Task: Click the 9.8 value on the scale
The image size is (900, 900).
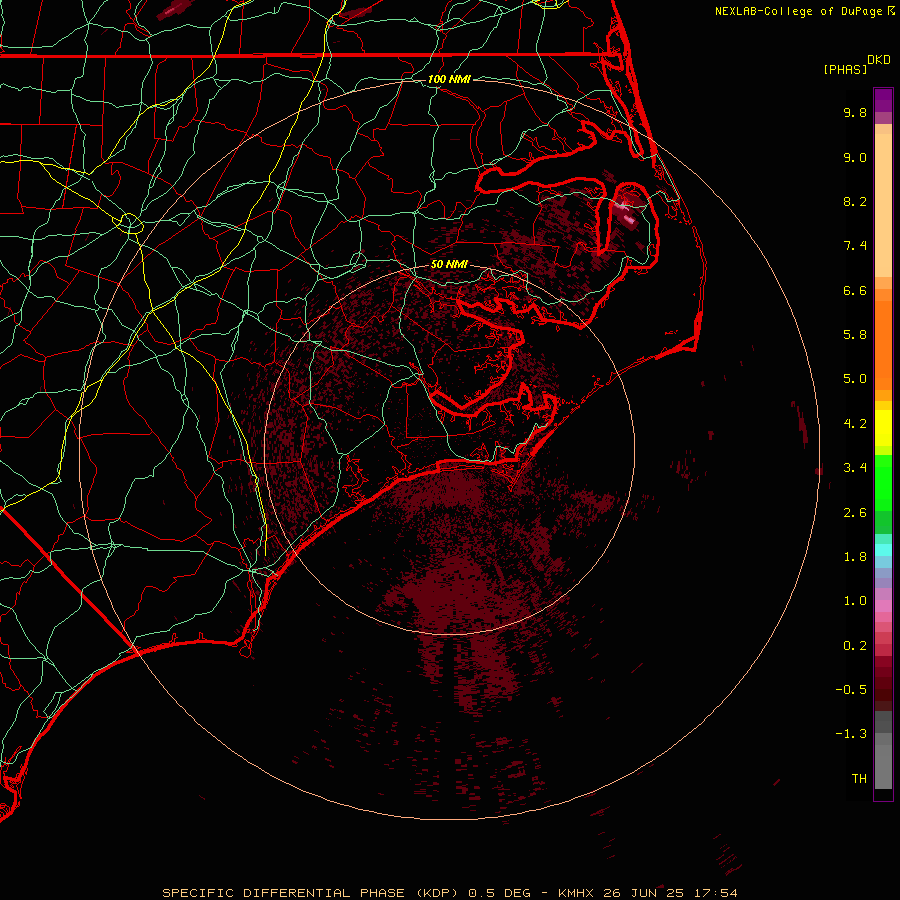Action: (x=855, y=112)
